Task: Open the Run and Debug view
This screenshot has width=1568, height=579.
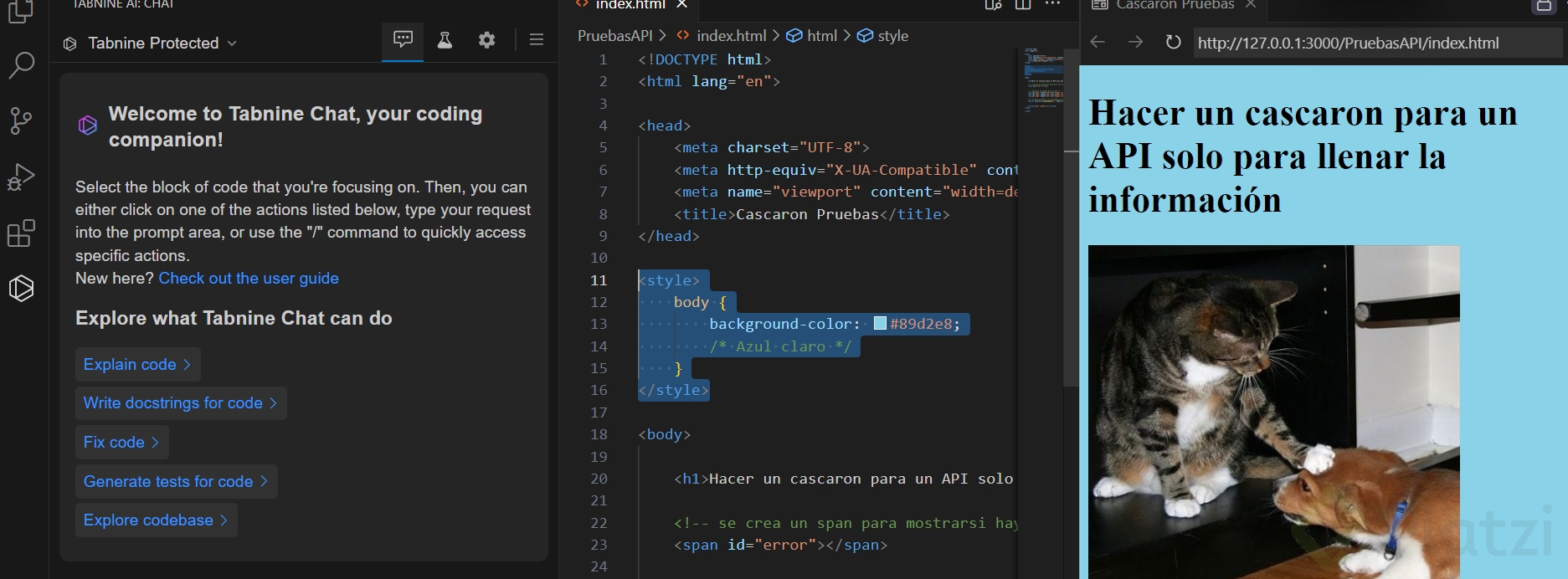Action: 21,177
